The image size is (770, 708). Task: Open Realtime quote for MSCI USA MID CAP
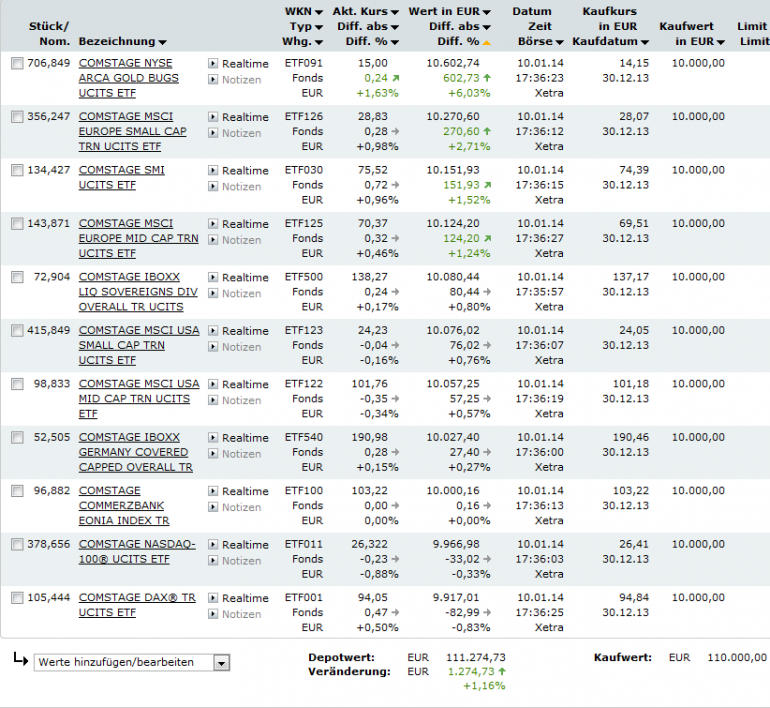coord(239,385)
